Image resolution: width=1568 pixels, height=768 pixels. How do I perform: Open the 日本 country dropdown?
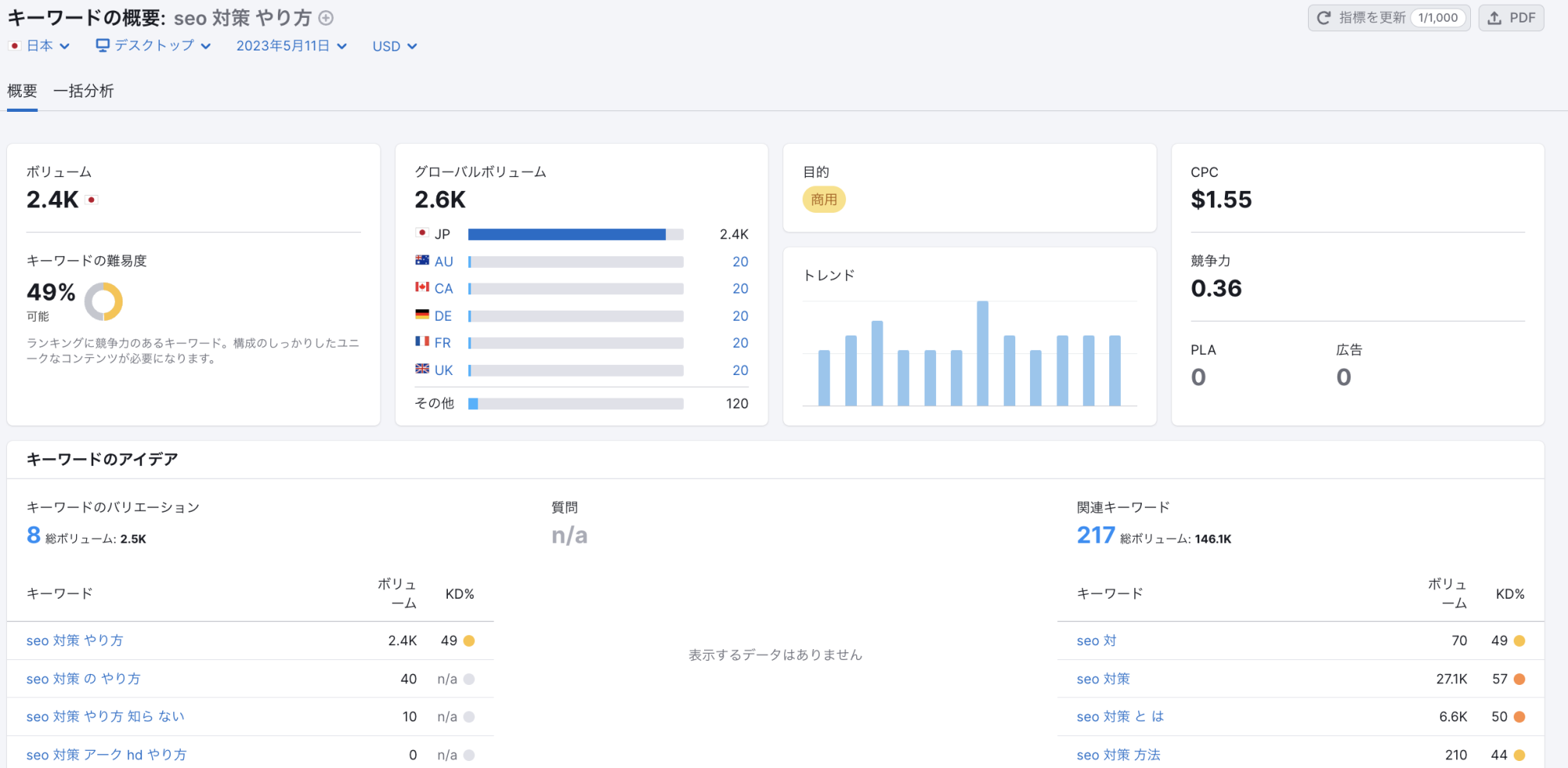pyautogui.click(x=40, y=46)
